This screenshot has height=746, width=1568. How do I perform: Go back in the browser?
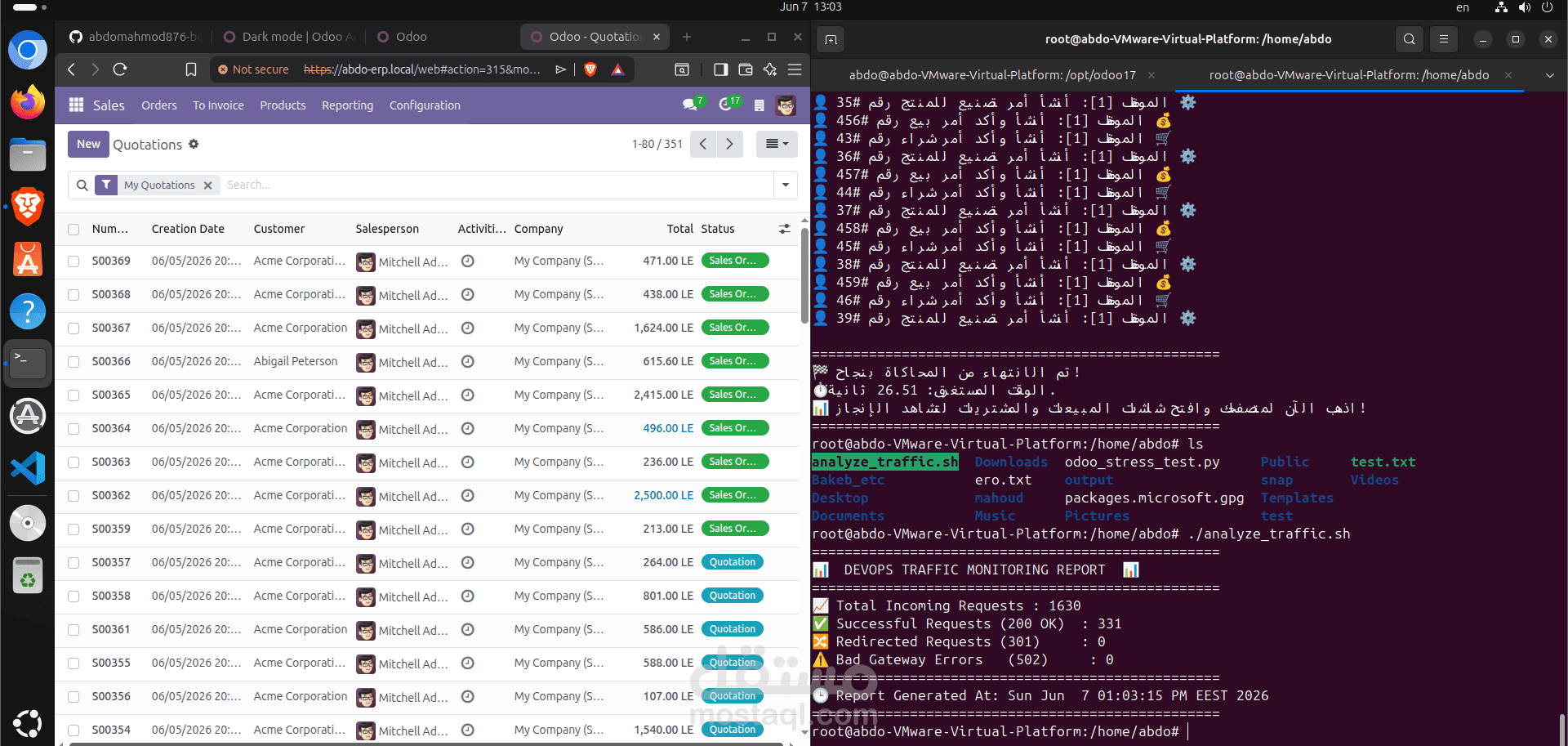72,69
